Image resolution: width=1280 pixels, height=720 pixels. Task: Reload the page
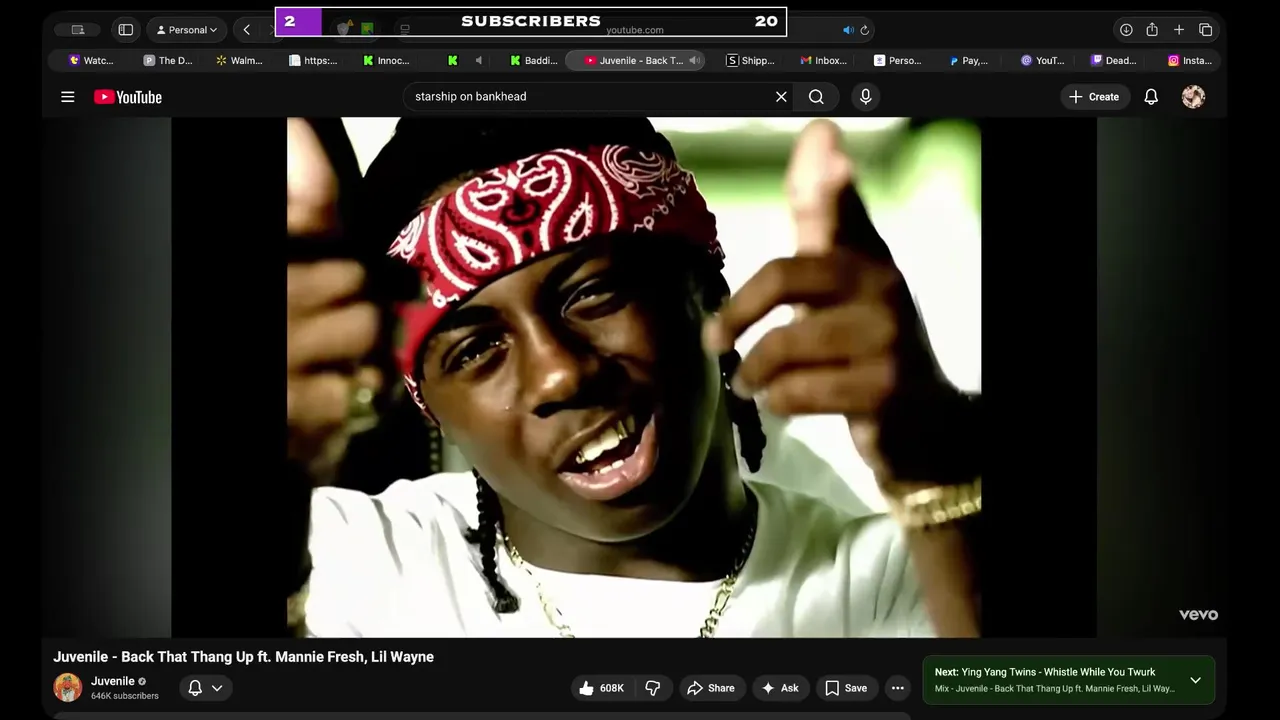[865, 30]
